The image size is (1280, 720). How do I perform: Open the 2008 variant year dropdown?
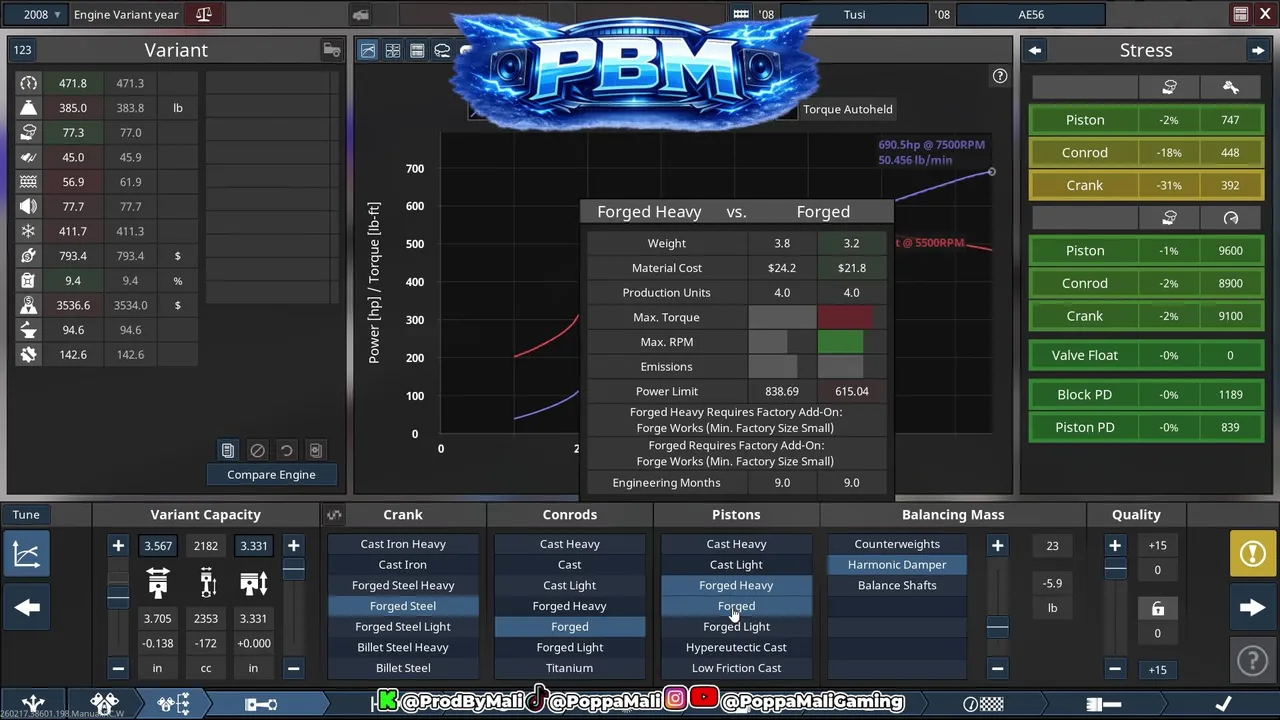[43, 14]
